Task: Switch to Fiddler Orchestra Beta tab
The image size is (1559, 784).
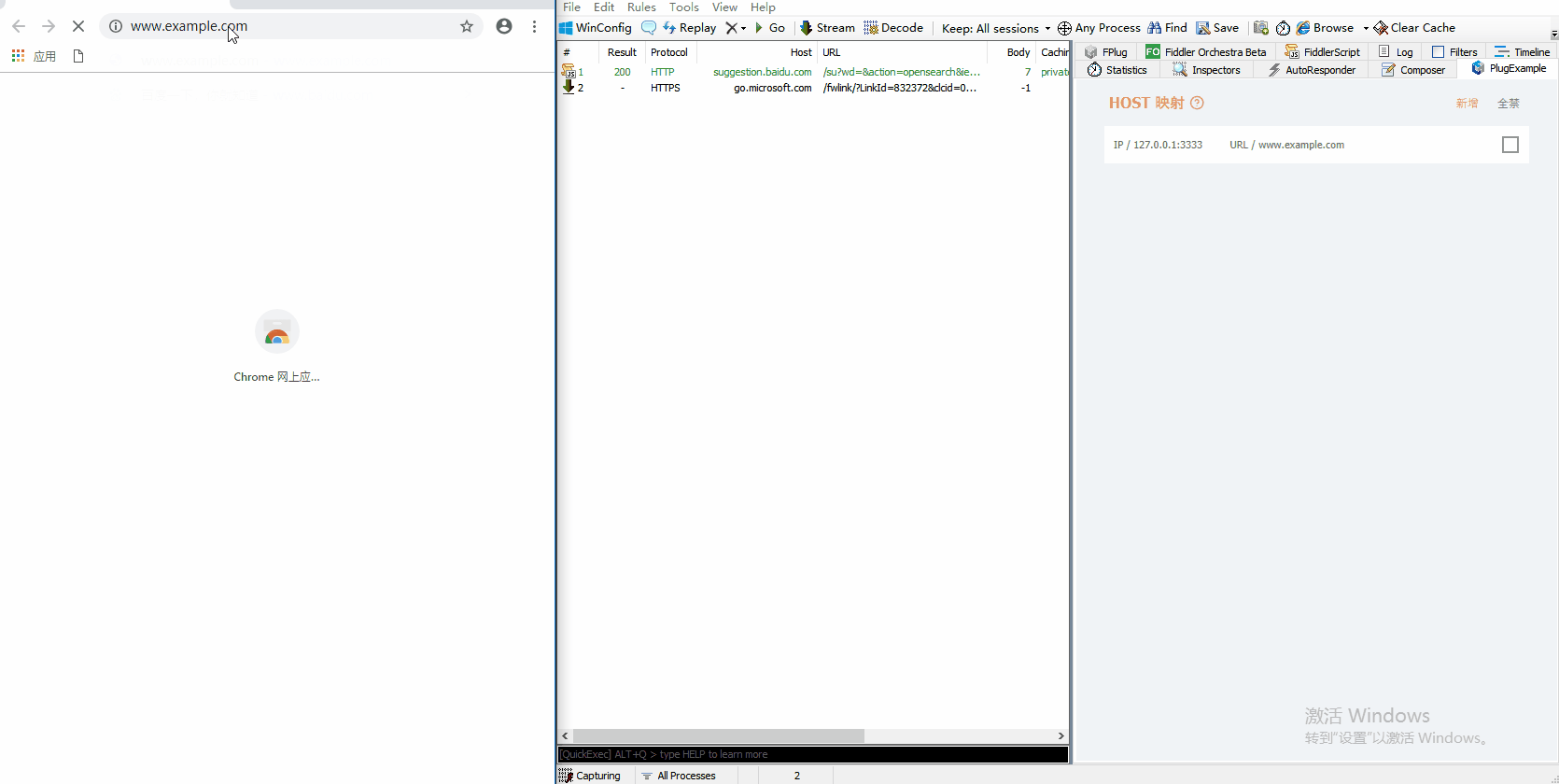Action: click(1206, 52)
